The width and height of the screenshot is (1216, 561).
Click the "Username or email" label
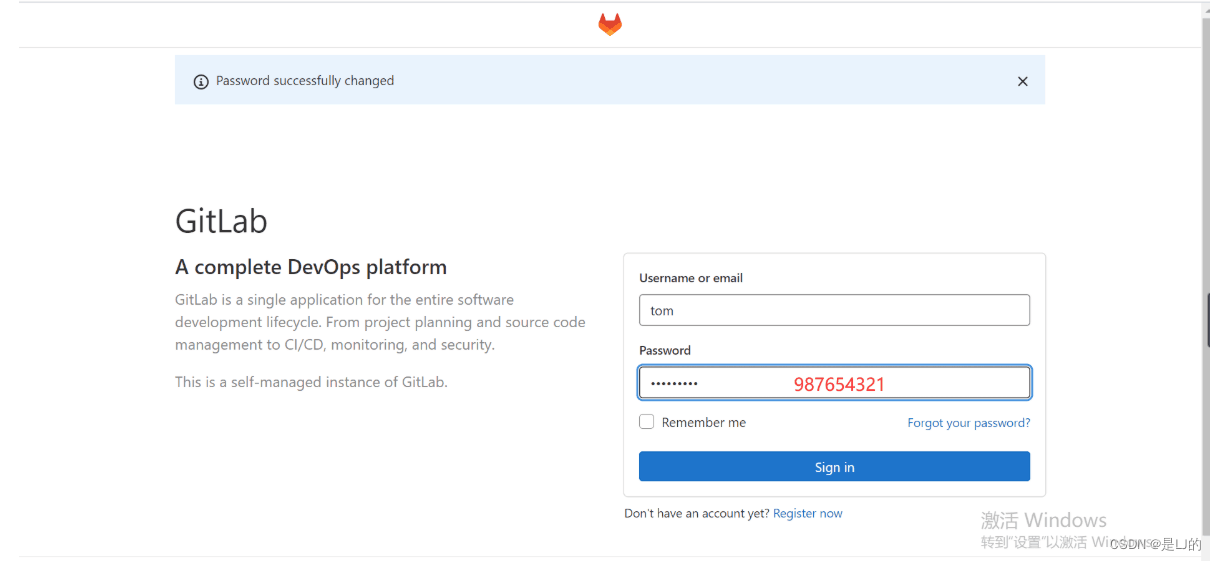click(691, 278)
